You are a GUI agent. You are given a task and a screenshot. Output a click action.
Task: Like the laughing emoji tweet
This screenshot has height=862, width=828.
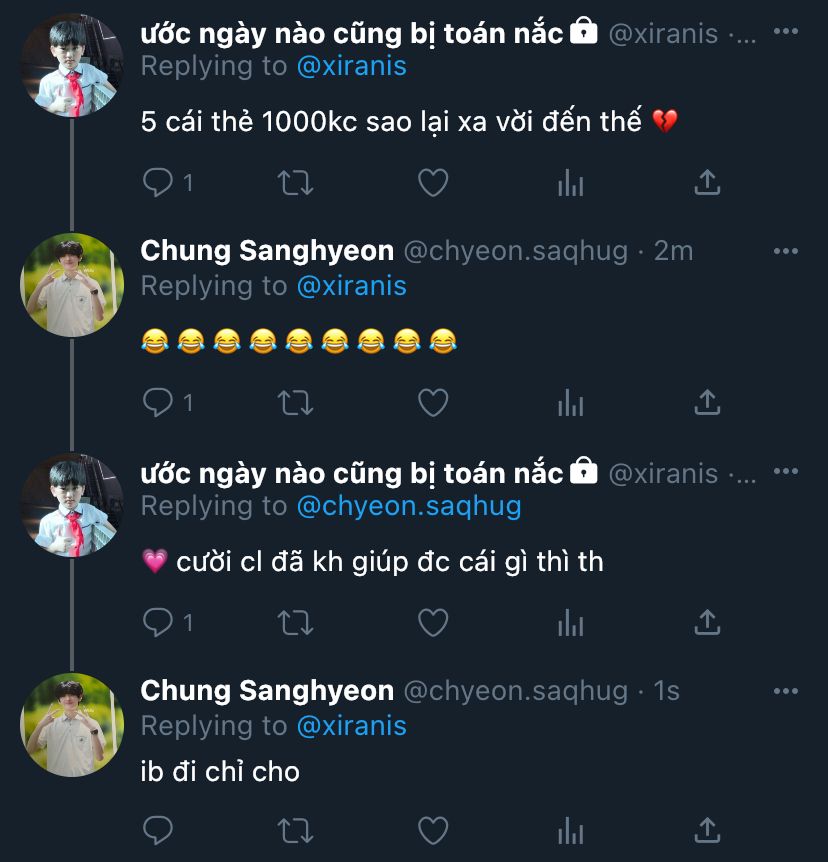point(432,403)
